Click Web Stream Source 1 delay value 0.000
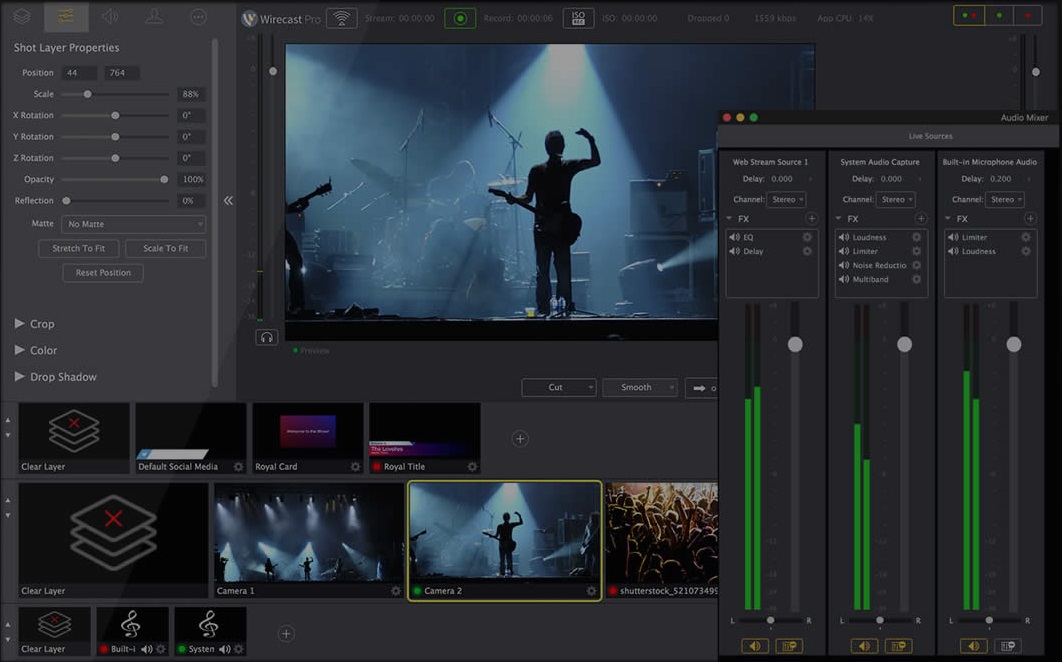The image size is (1062, 662). (782, 179)
